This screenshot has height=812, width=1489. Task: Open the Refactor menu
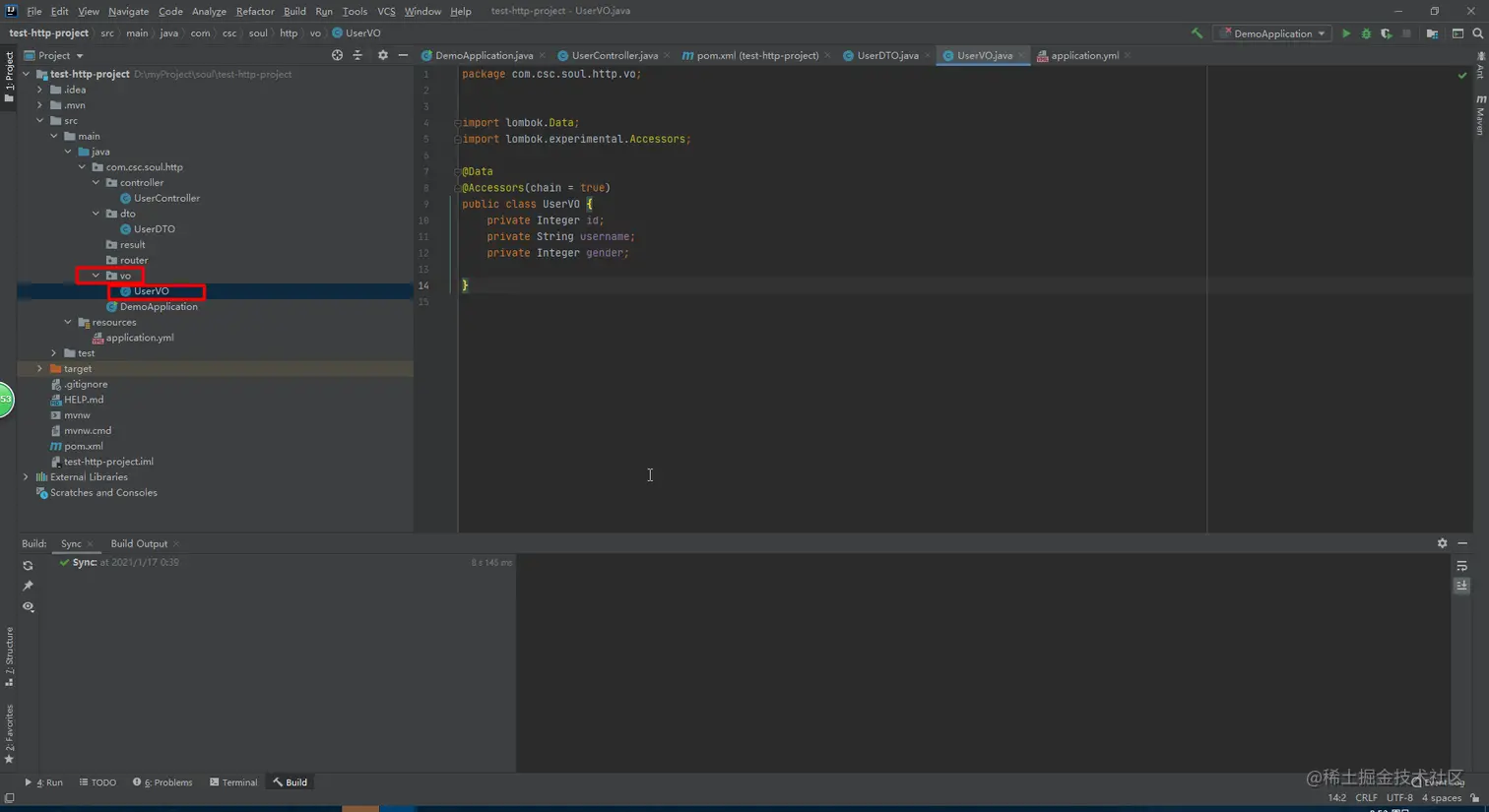[254, 11]
